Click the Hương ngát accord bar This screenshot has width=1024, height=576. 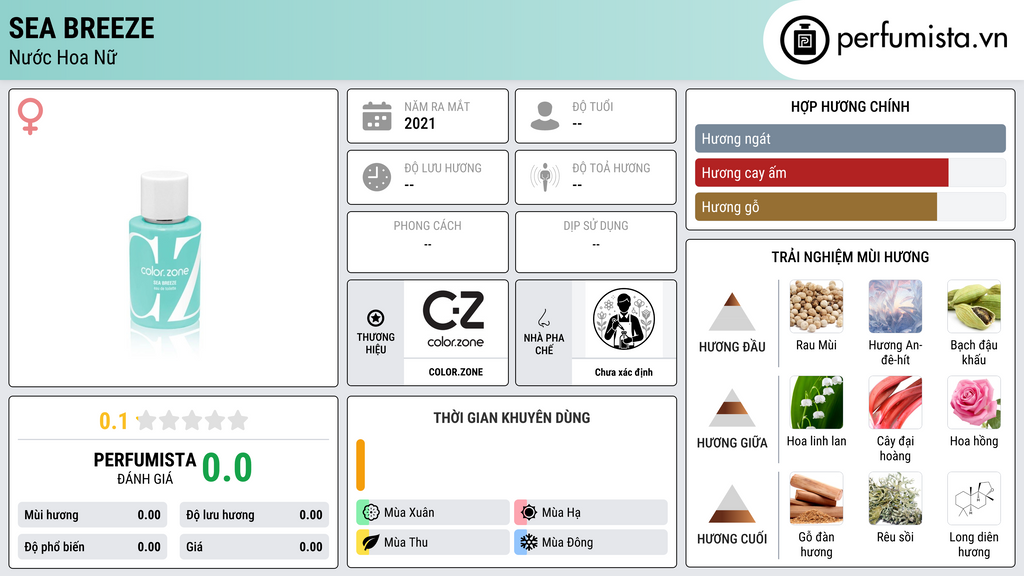(x=850, y=138)
